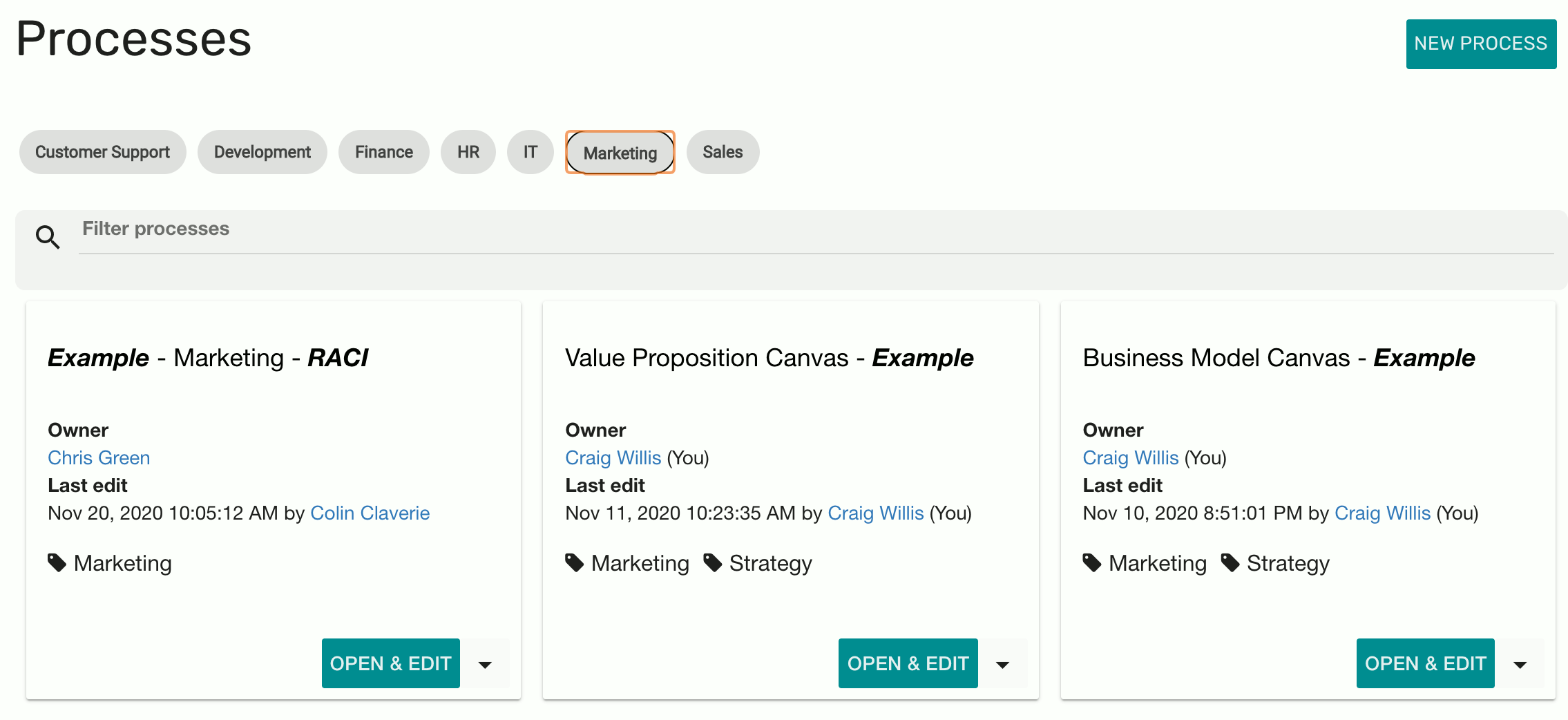This screenshot has height=720, width=1568.
Task: Open & edit the Marketing RACI process
Action: coord(391,663)
